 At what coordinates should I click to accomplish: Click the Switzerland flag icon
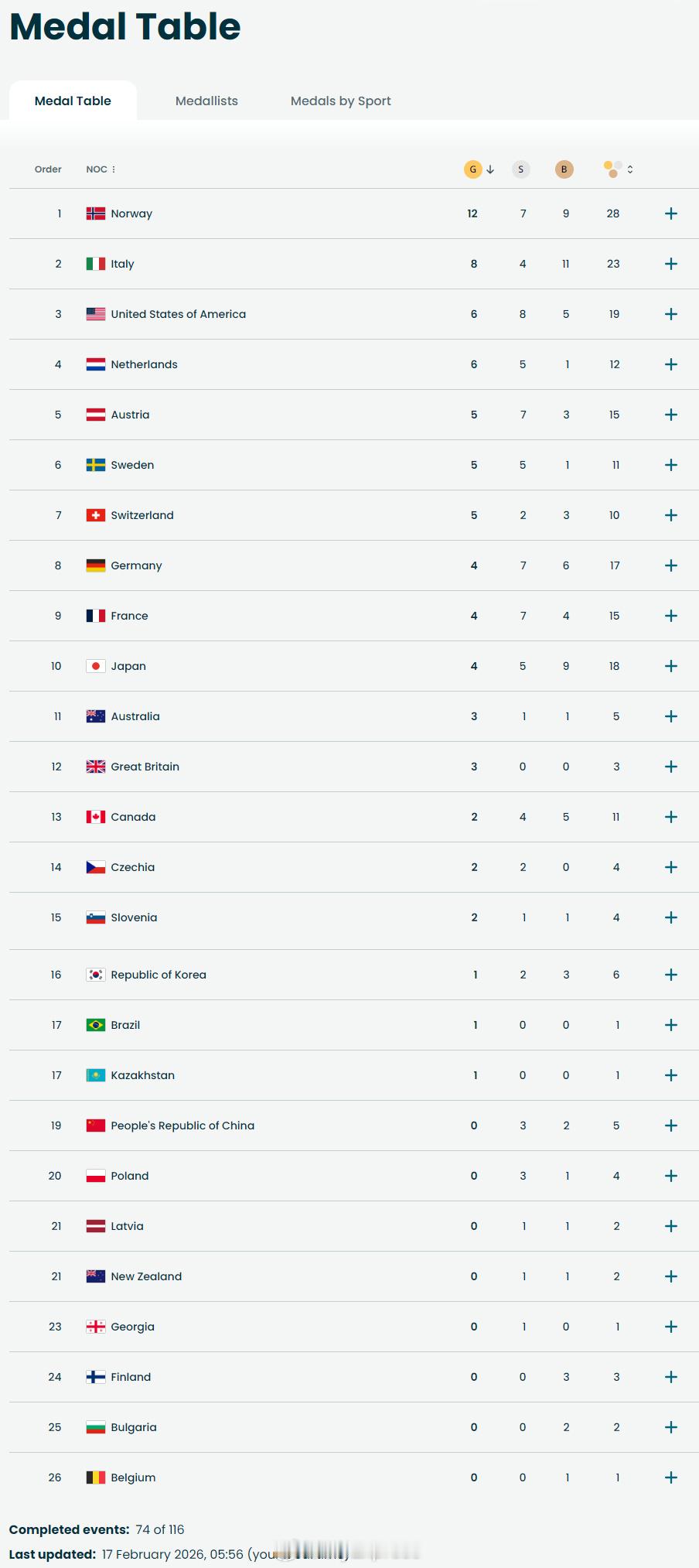click(96, 515)
